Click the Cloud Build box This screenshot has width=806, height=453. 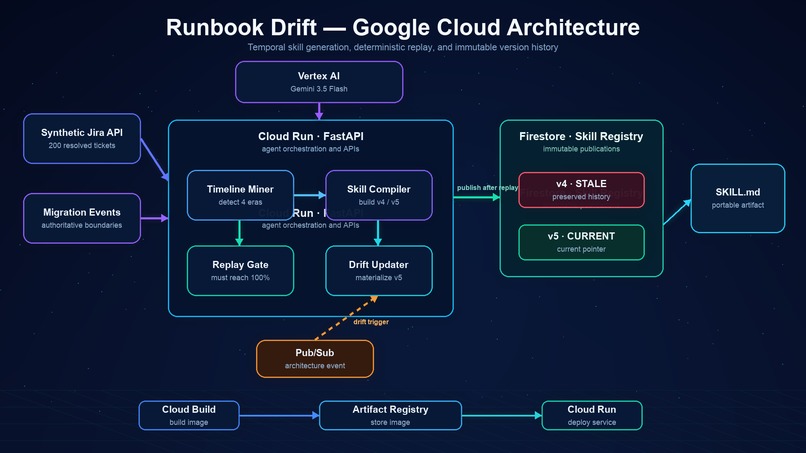coord(189,415)
